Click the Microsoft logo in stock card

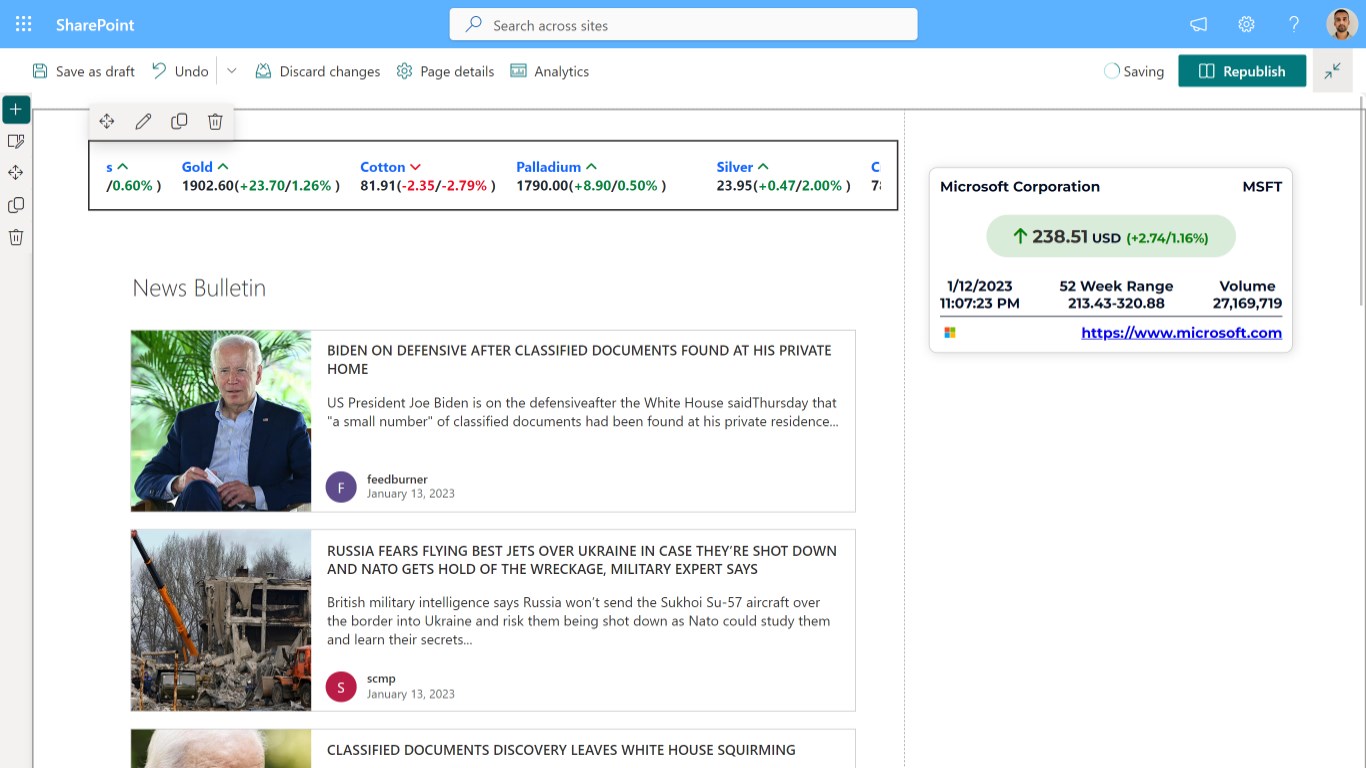tap(950, 333)
